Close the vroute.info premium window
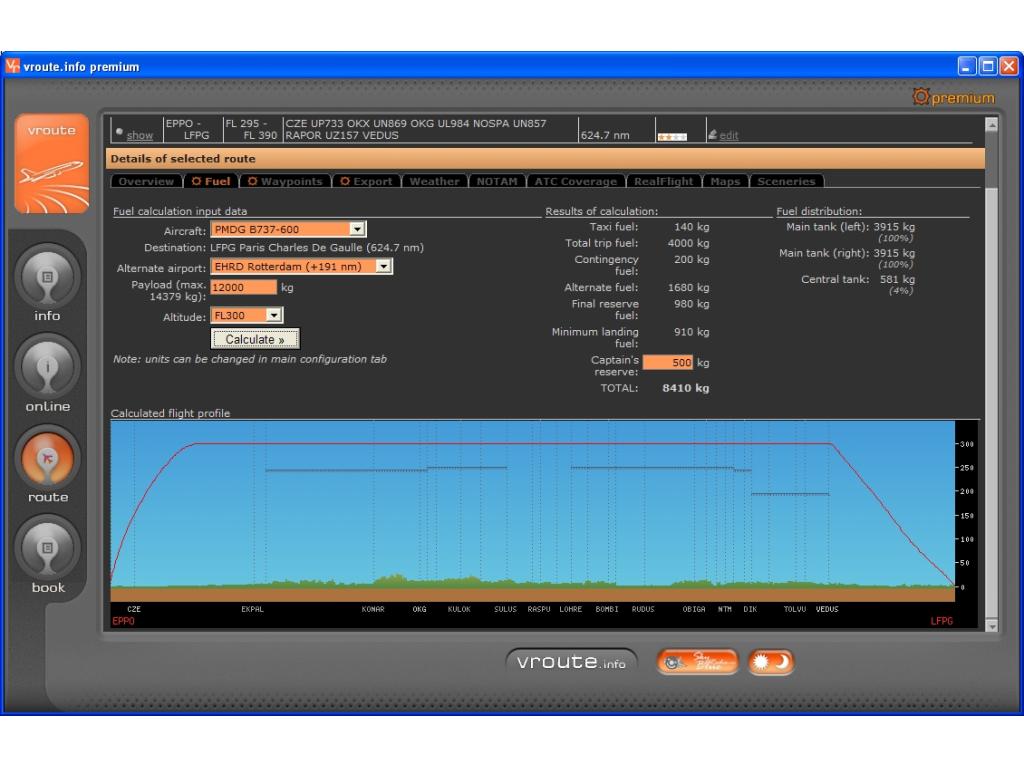The width and height of the screenshot is (1024, 768). (1008, 66)
